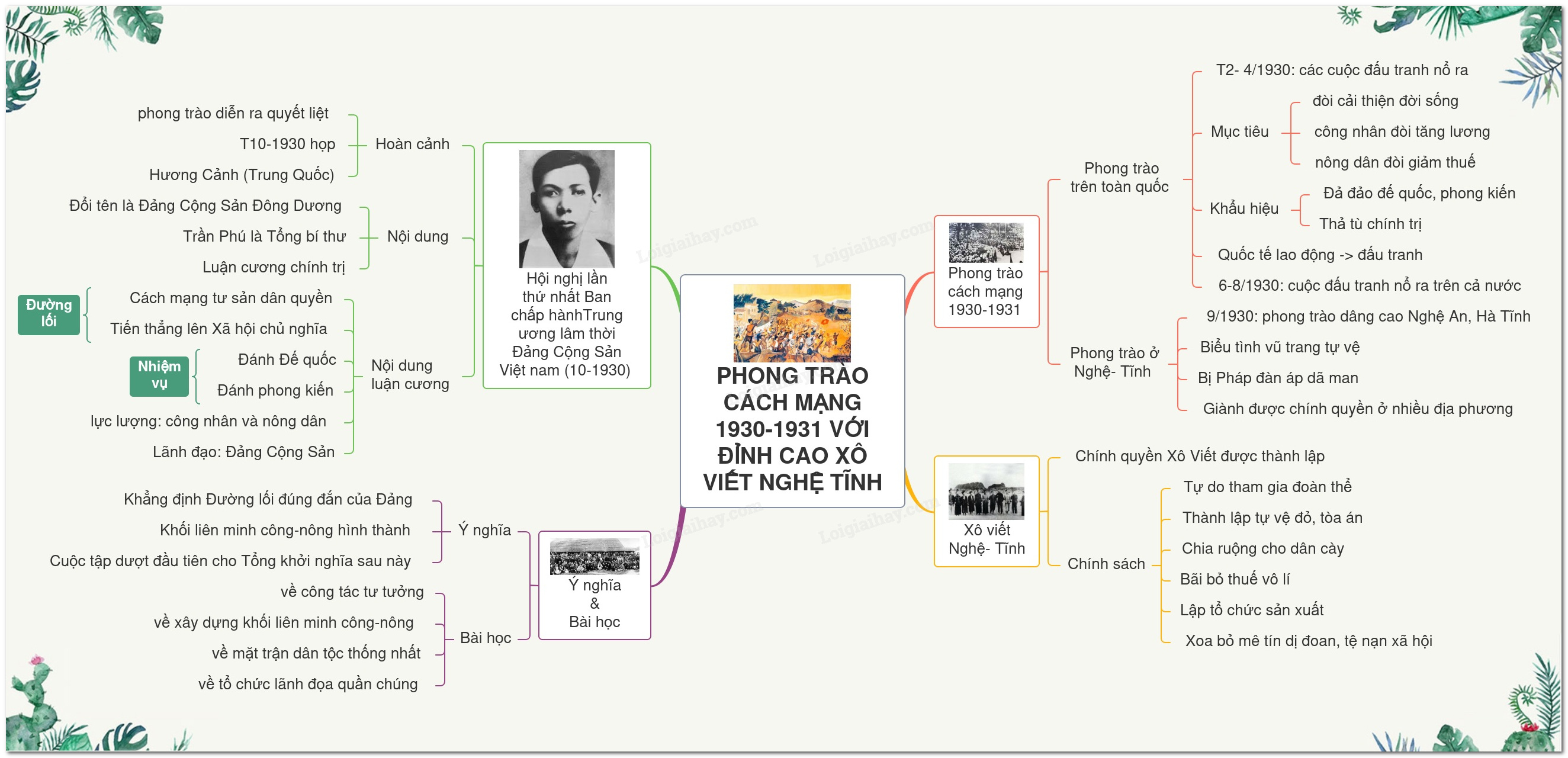1568x758 pixels.
Task: Click the photo above Ý nghĩa & Bài học
Action: pos(594,556)
